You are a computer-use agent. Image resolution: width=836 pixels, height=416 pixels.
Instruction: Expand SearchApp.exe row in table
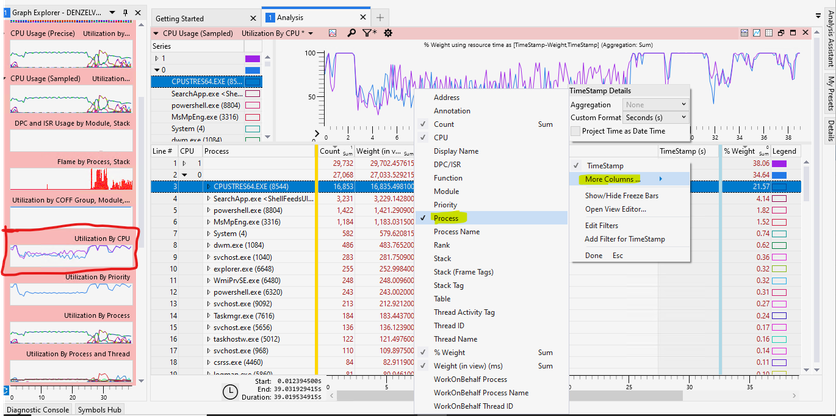tap(208, 198)
